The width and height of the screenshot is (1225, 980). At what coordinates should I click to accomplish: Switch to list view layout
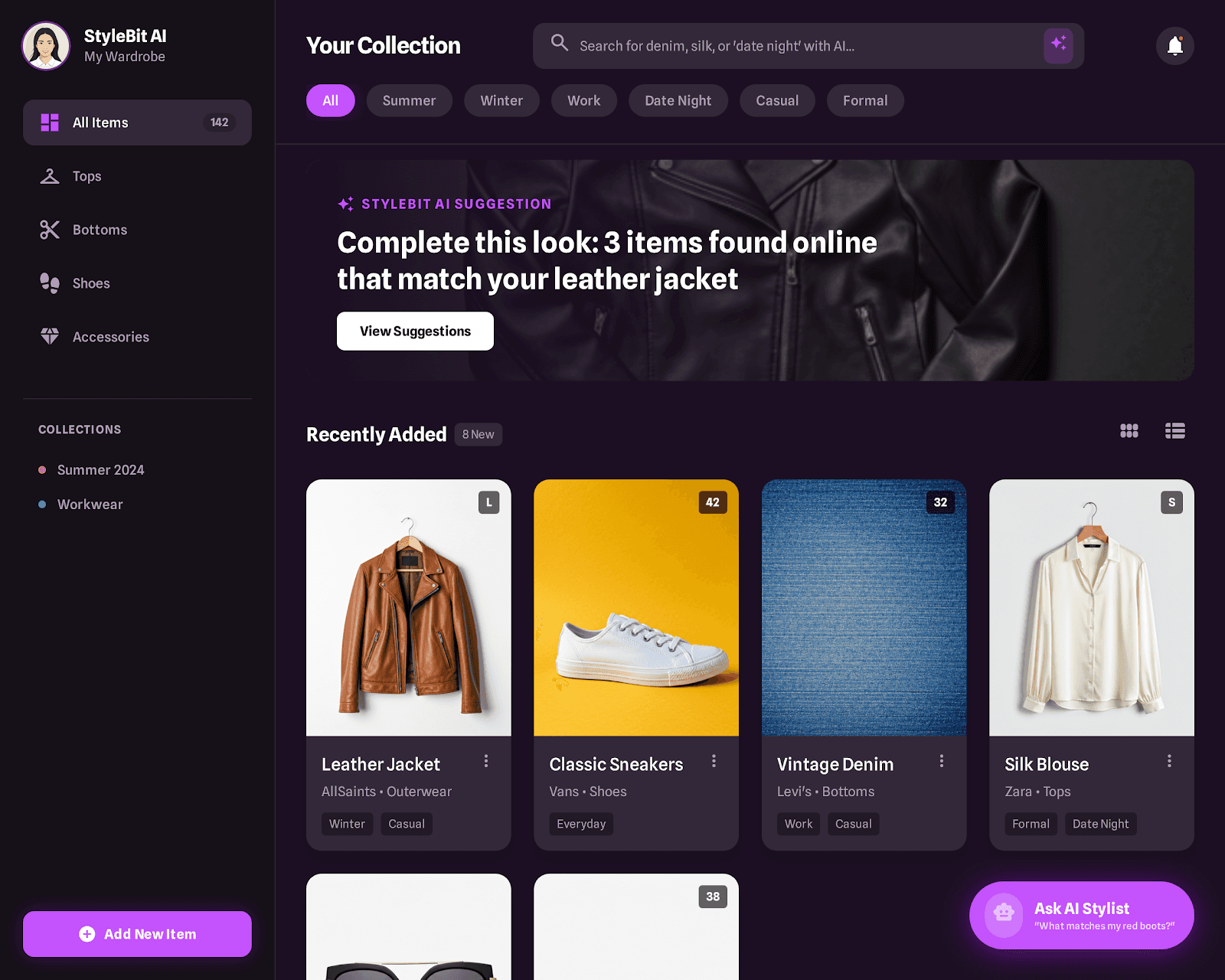coord(1175,431)
